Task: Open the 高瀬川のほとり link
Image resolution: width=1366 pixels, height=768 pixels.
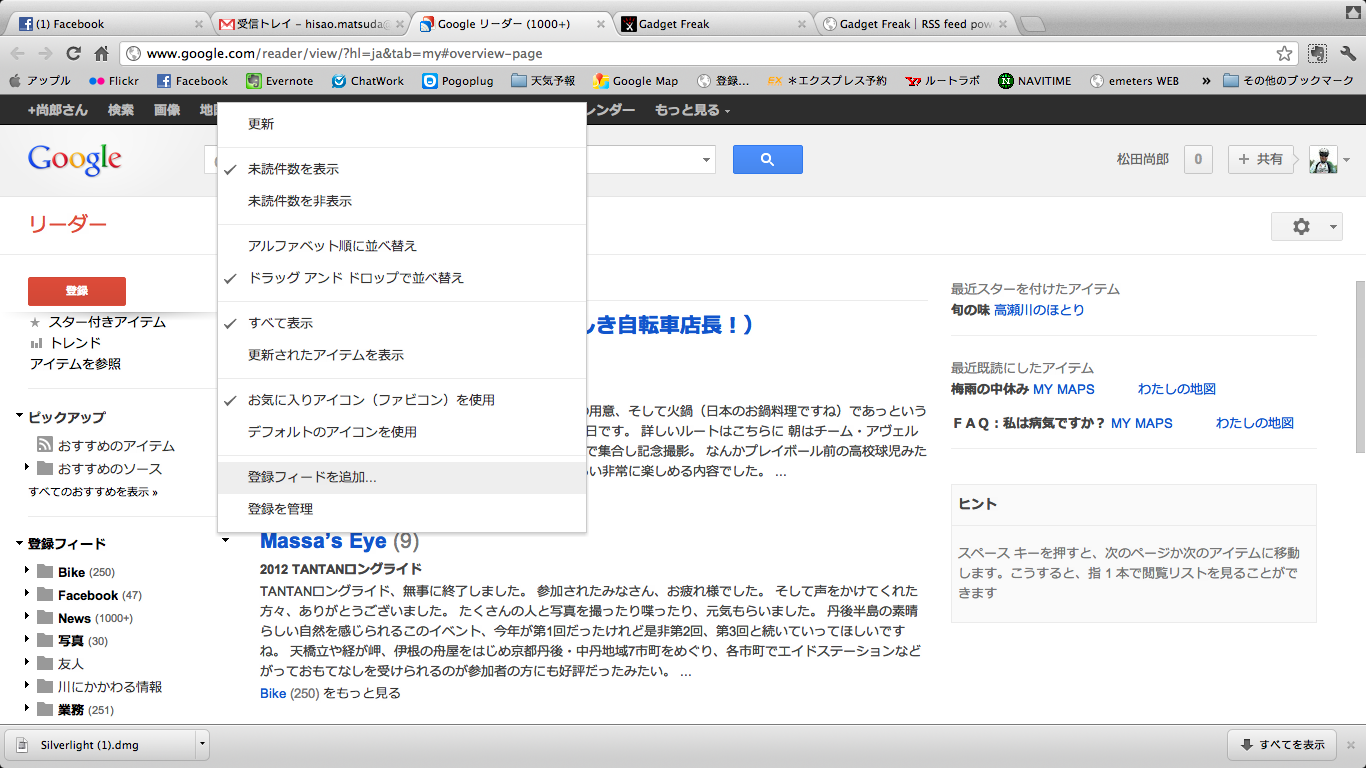Action: coord(1039,310)
